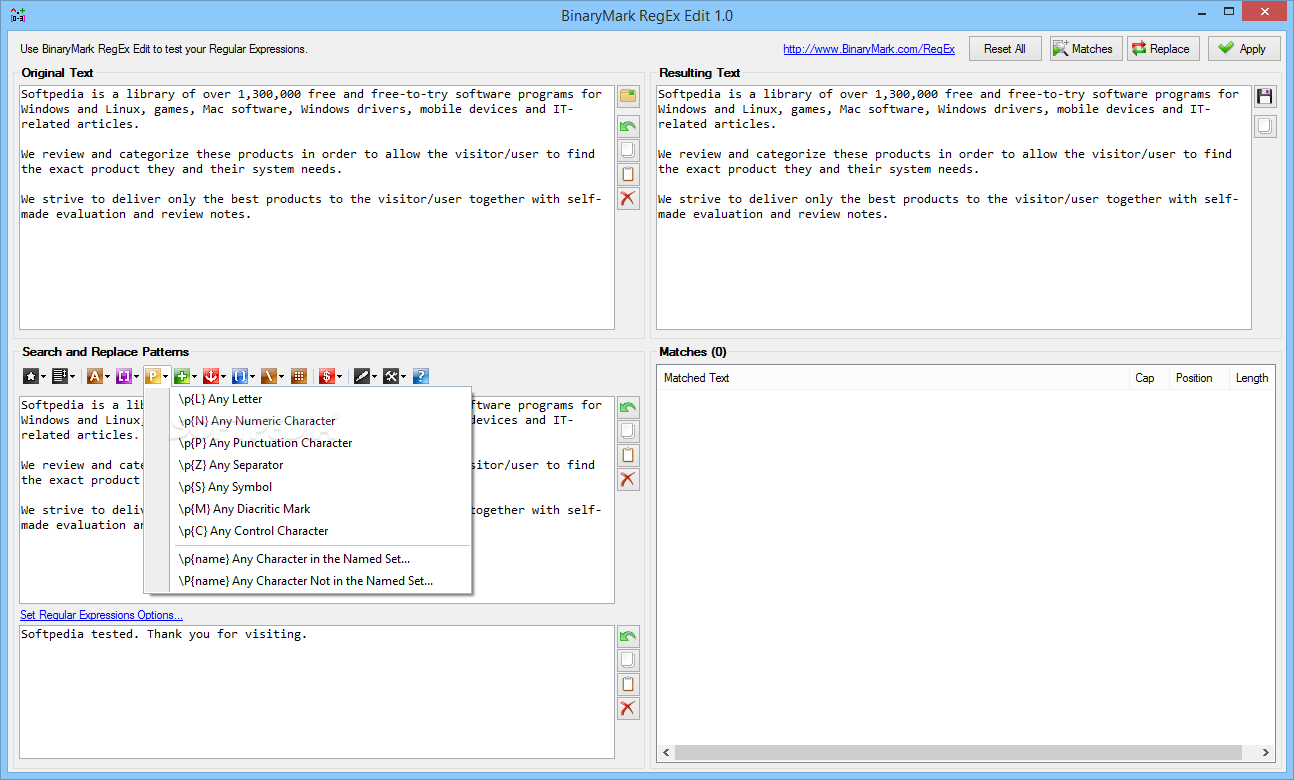
Task: Click the 'Cap' column header
Action: [x=1149, y=378]
